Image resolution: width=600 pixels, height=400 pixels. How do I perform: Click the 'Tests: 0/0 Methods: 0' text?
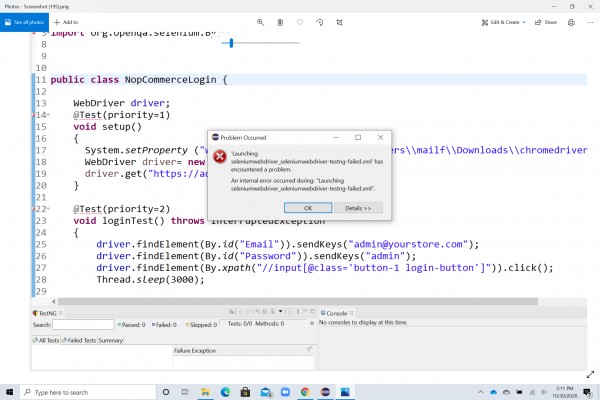pos(256,324)
